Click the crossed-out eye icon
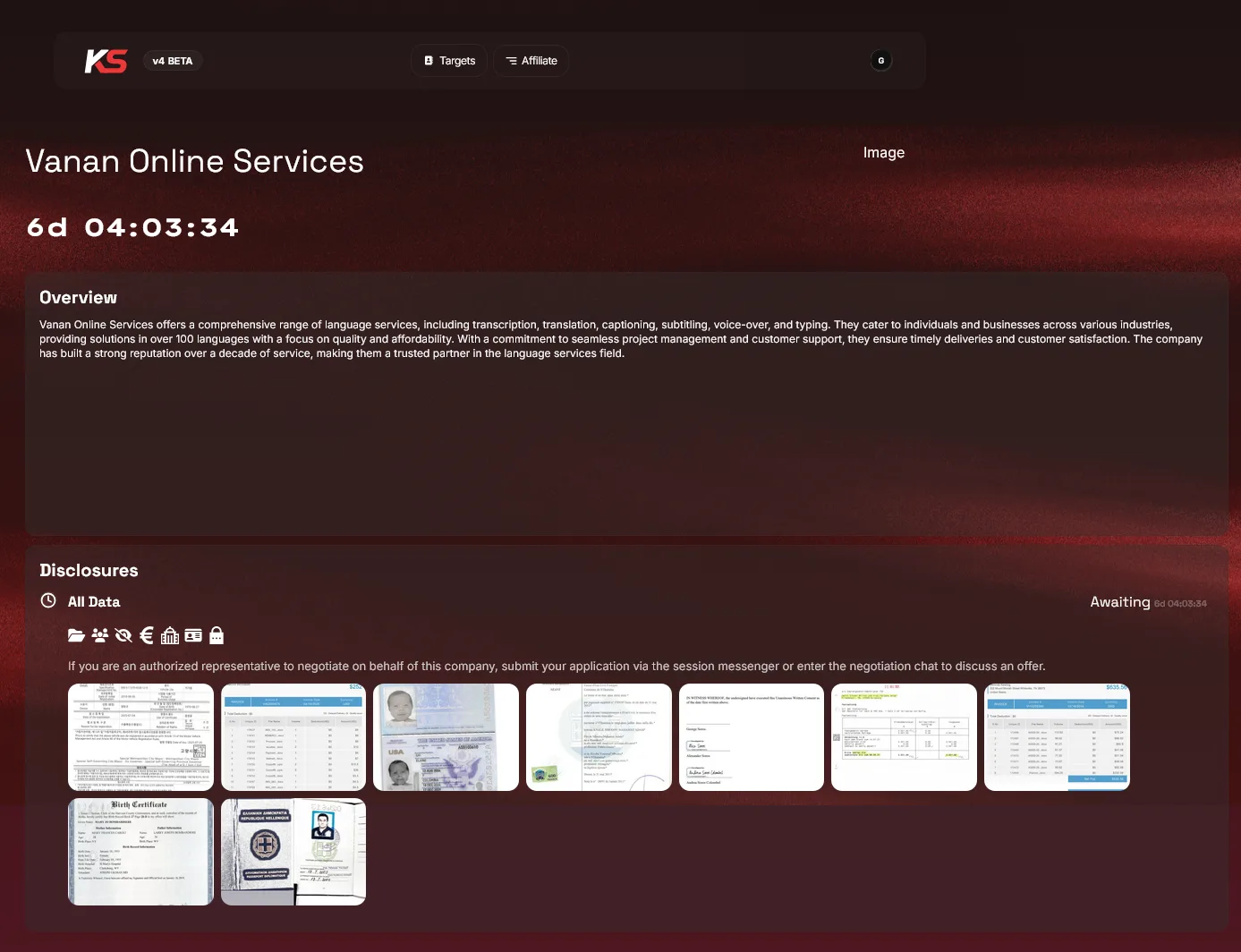 [123, 635]
